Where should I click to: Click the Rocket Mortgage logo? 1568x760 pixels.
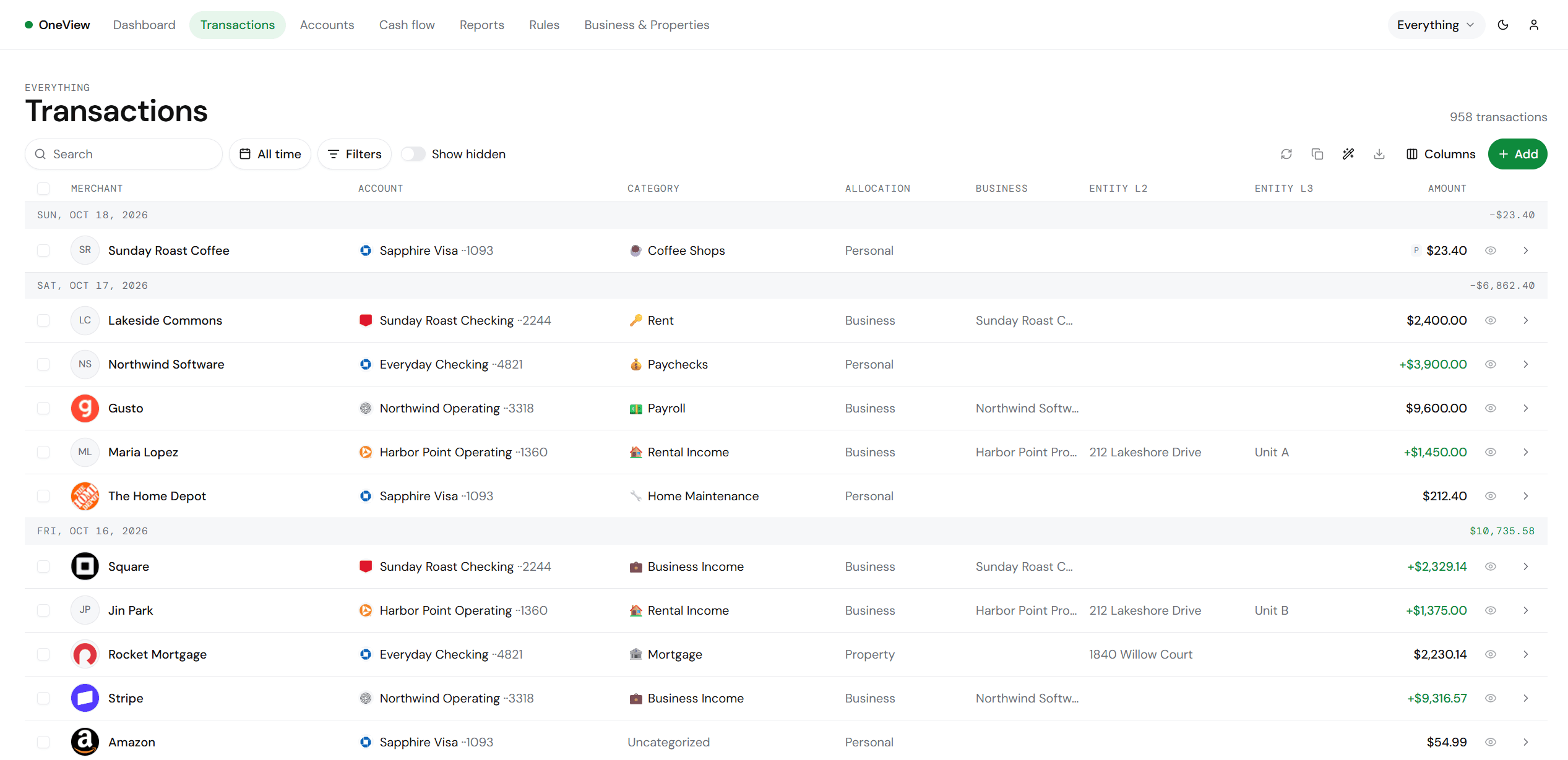(85, 654)
